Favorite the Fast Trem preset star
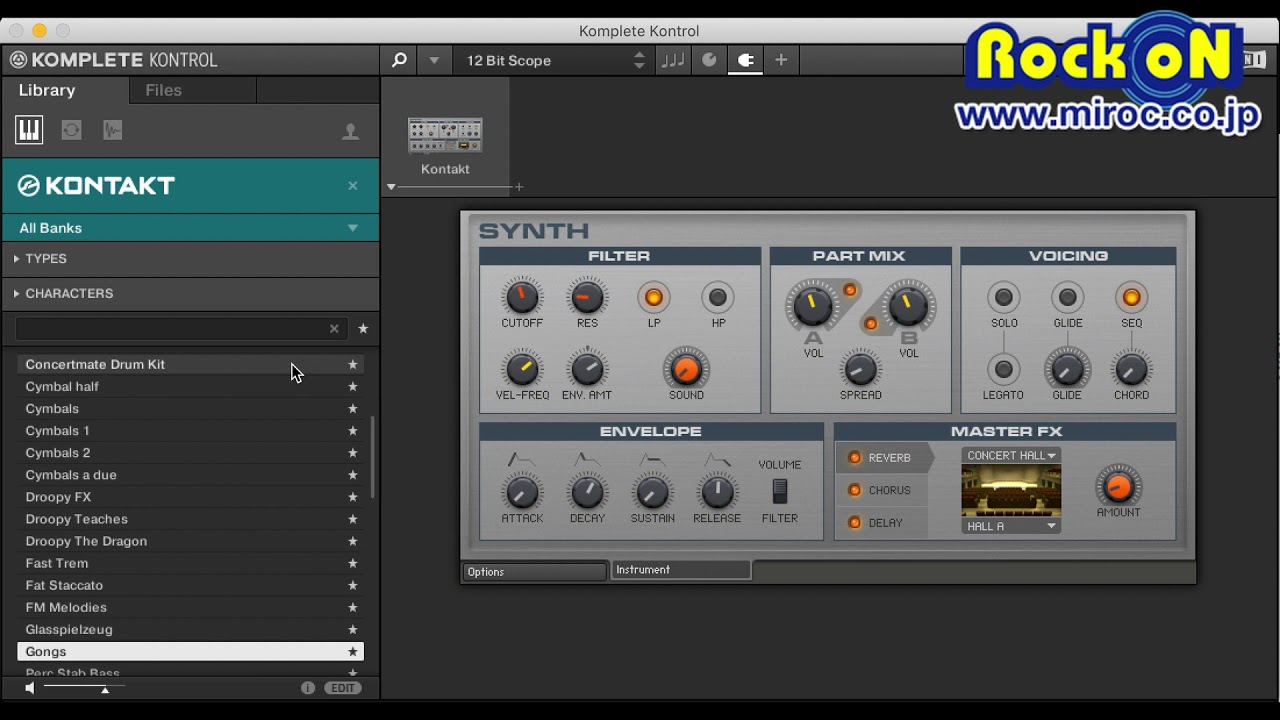Screen dimensions: 1280x720 [x=352, y=564]
